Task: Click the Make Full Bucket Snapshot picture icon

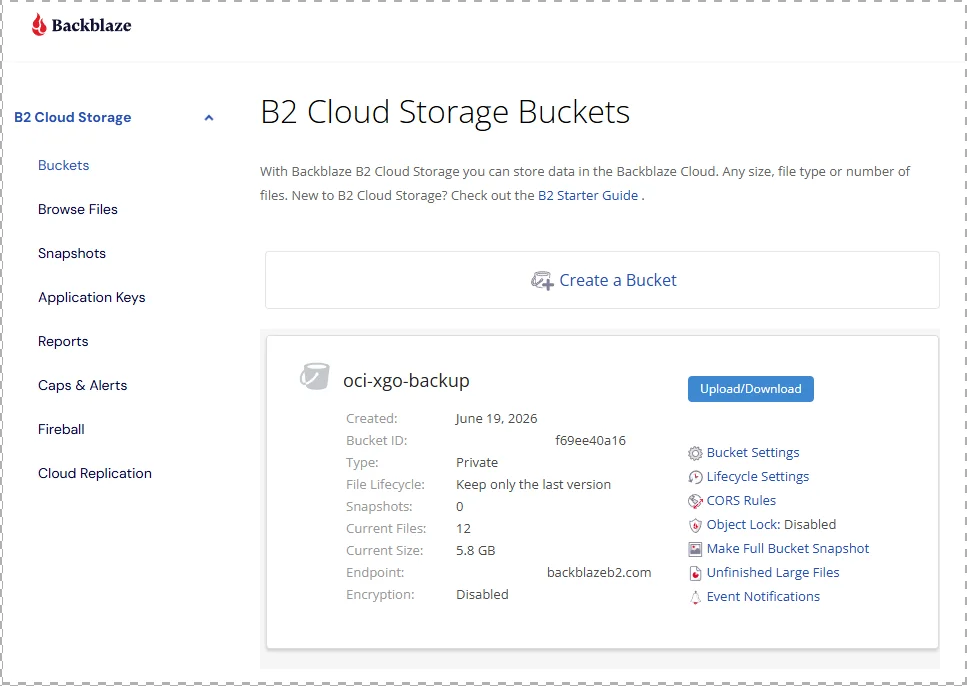Action: tap(695, 549)
